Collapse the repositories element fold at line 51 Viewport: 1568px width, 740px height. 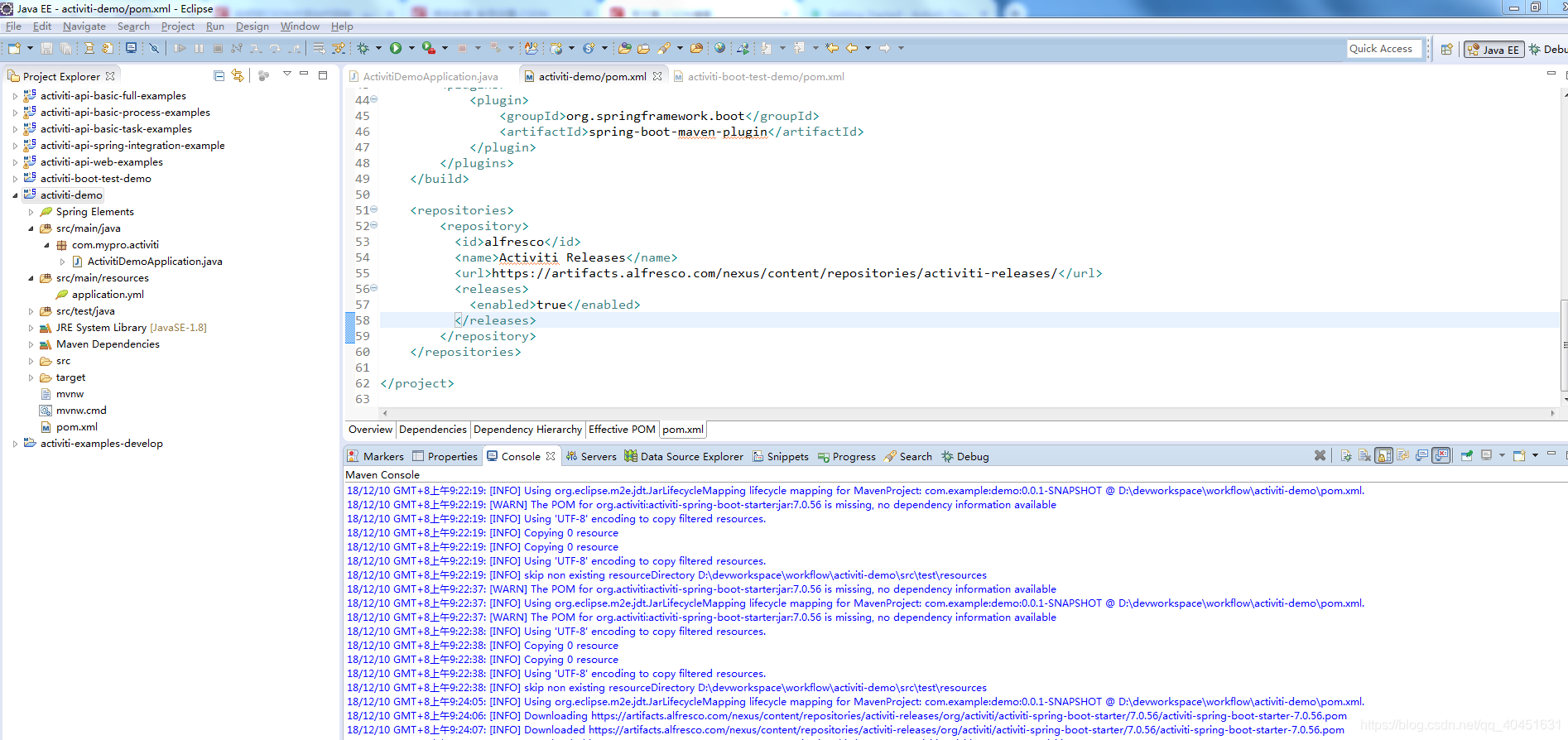[374, 209]
